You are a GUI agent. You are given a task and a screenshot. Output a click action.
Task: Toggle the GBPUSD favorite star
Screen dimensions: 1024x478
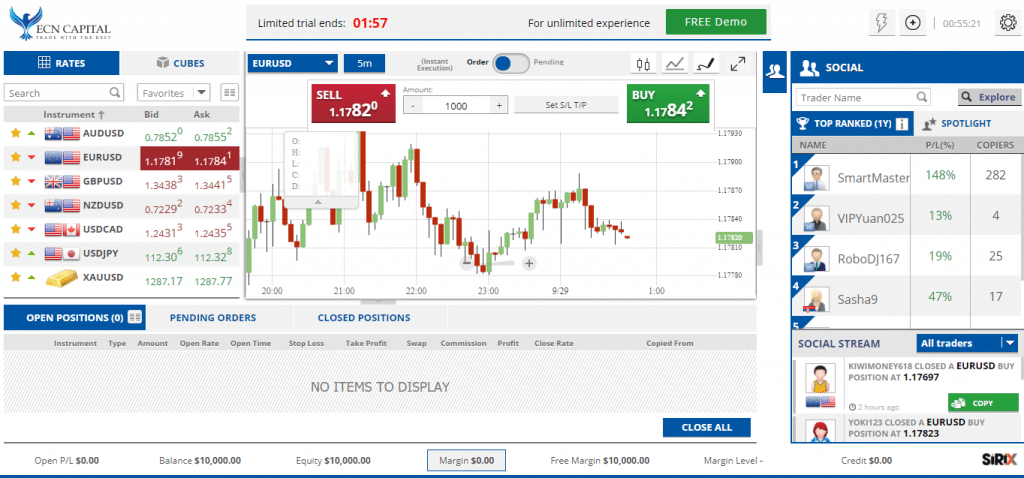(16, 182)
